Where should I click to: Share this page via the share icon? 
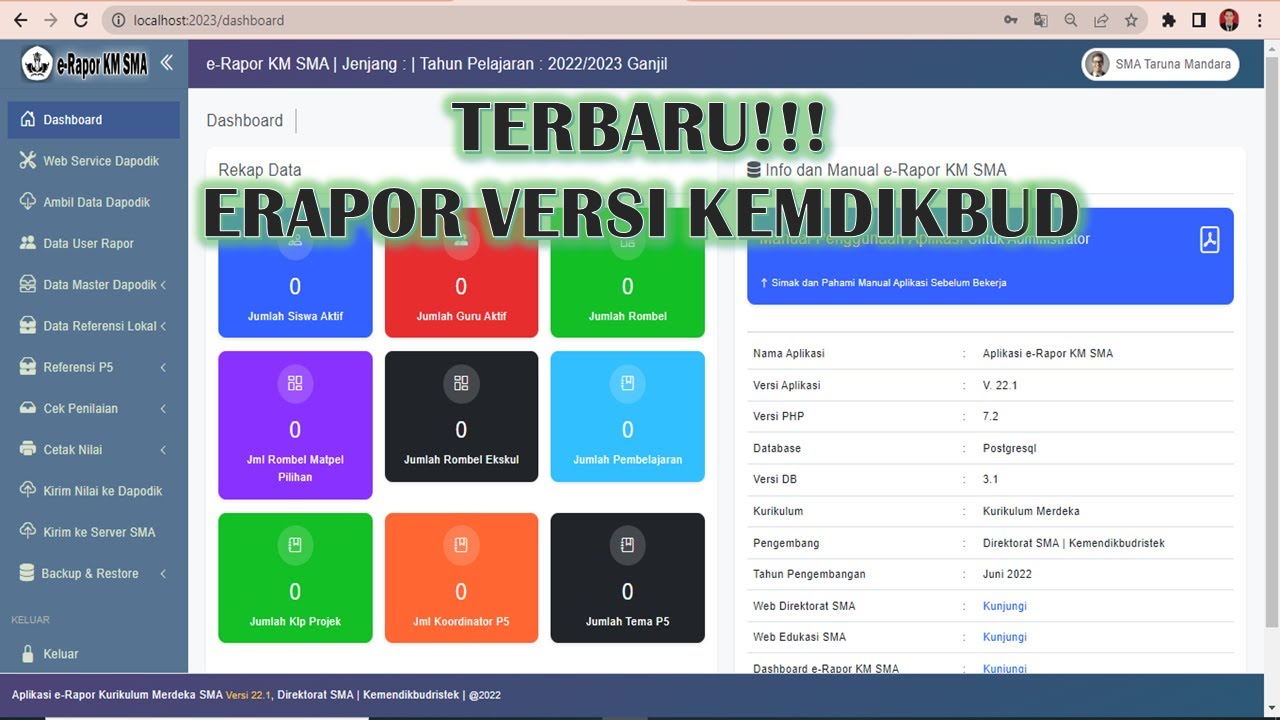(x=1101, y=20)
